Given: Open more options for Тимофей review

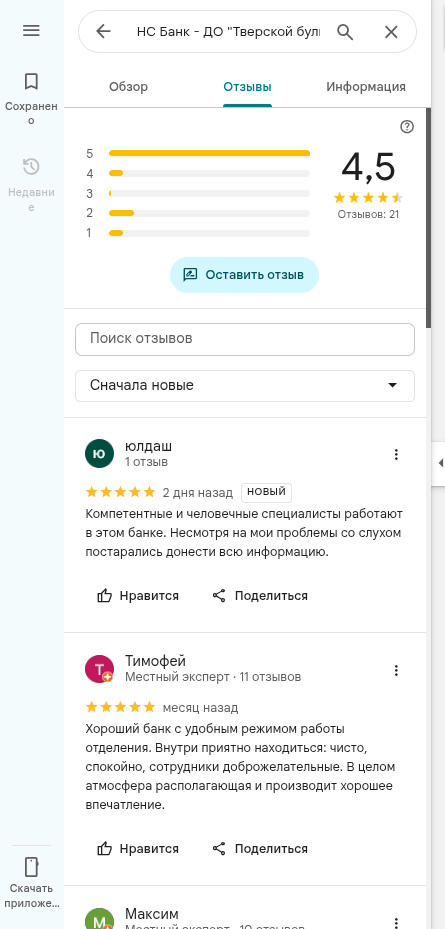Looking at the screenshot, I should (396, 670).
